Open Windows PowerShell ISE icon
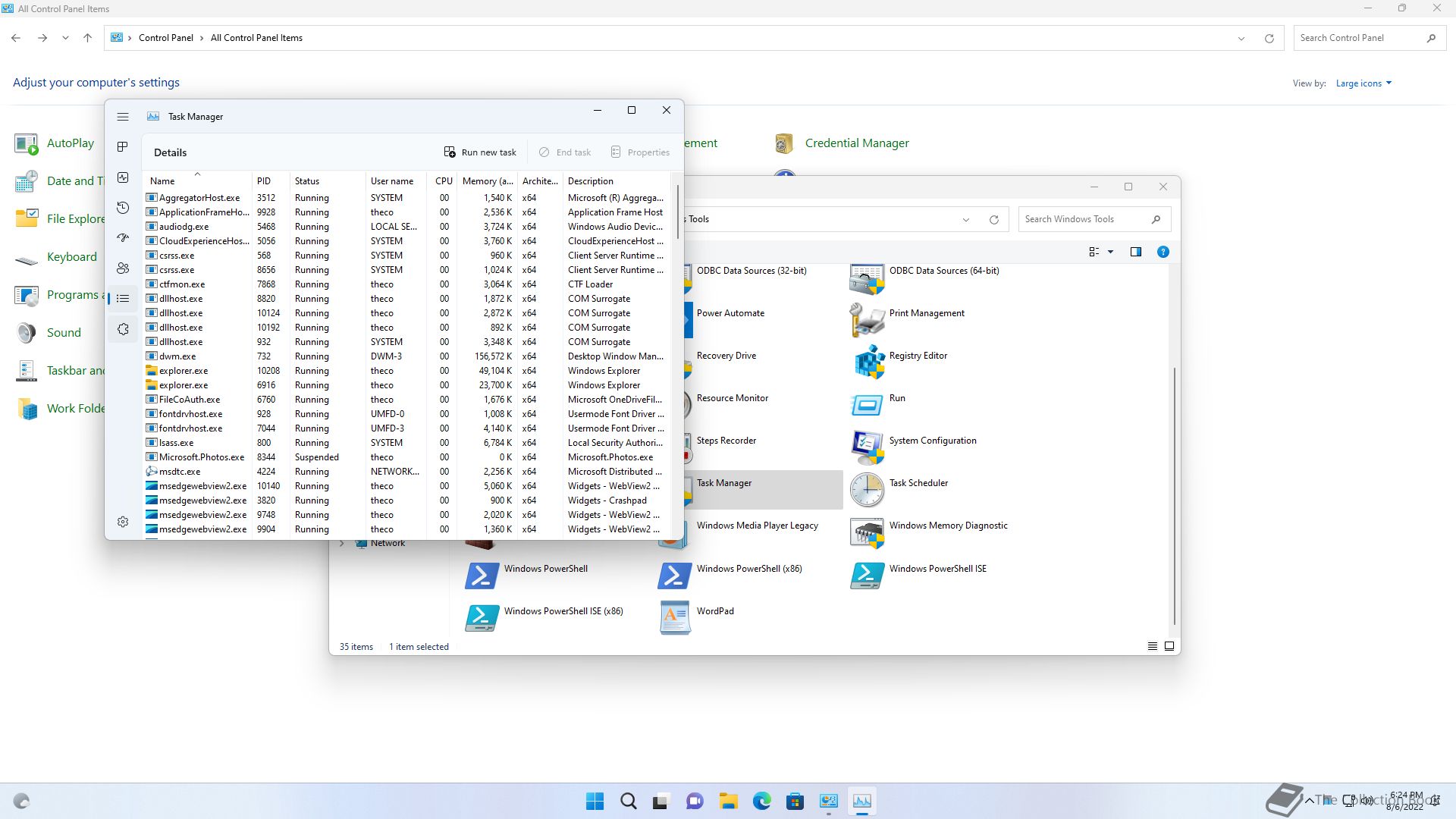This screenshot has height=819, width=1456. 919,575
